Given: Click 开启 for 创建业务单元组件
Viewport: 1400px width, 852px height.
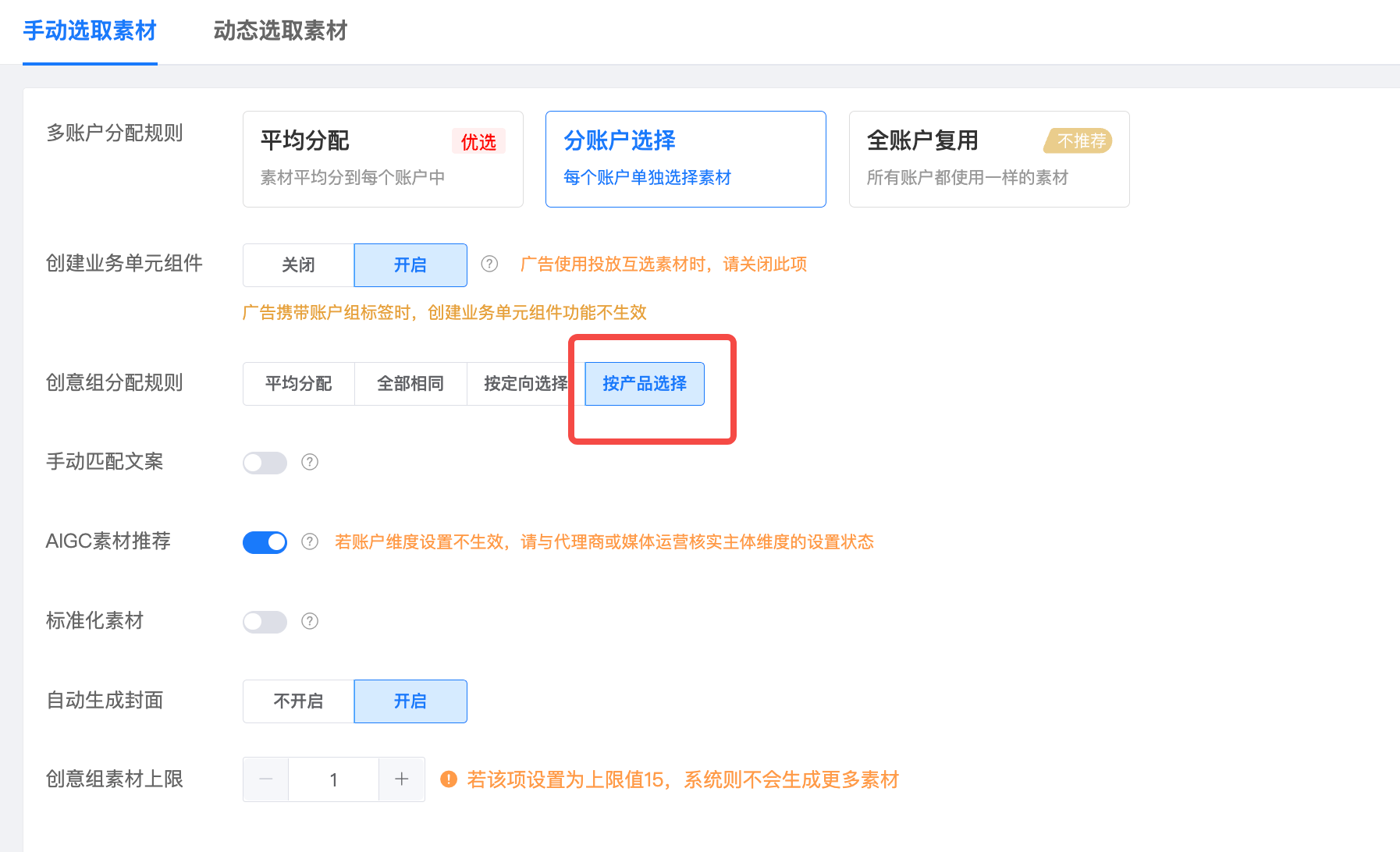Looking at the screenshot, I should 410,265.
